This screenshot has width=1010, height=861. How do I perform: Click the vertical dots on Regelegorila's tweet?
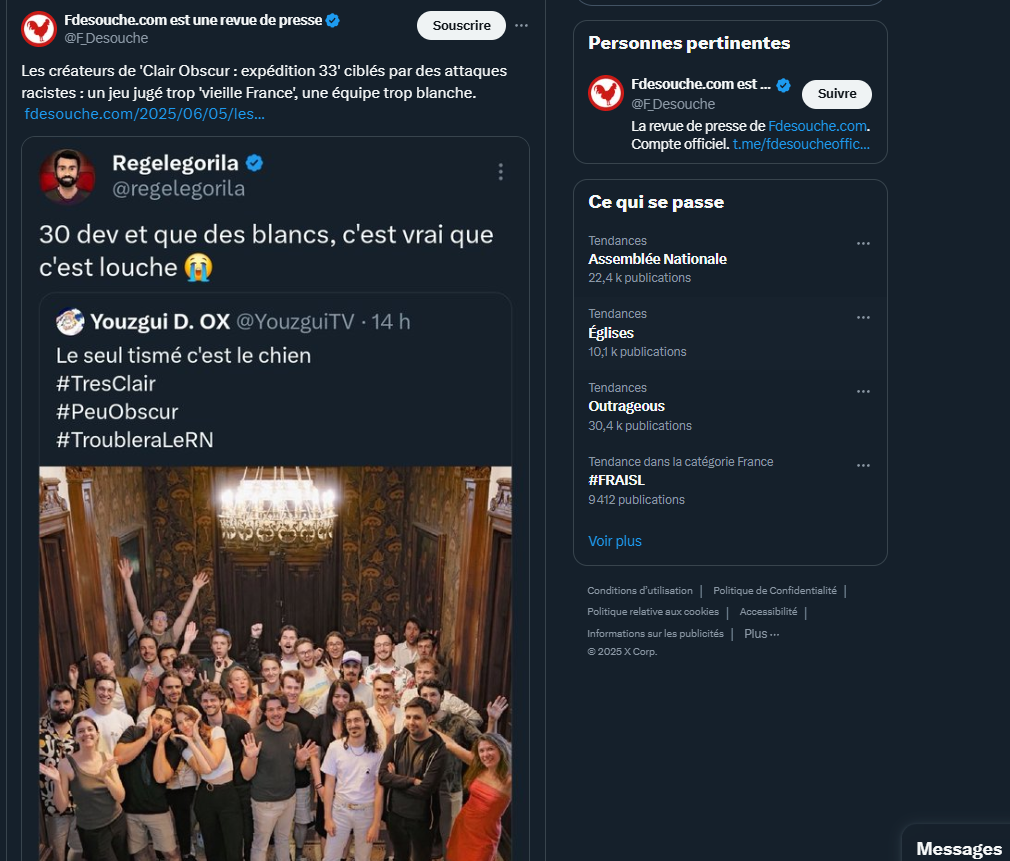click(x=501, y=172)
